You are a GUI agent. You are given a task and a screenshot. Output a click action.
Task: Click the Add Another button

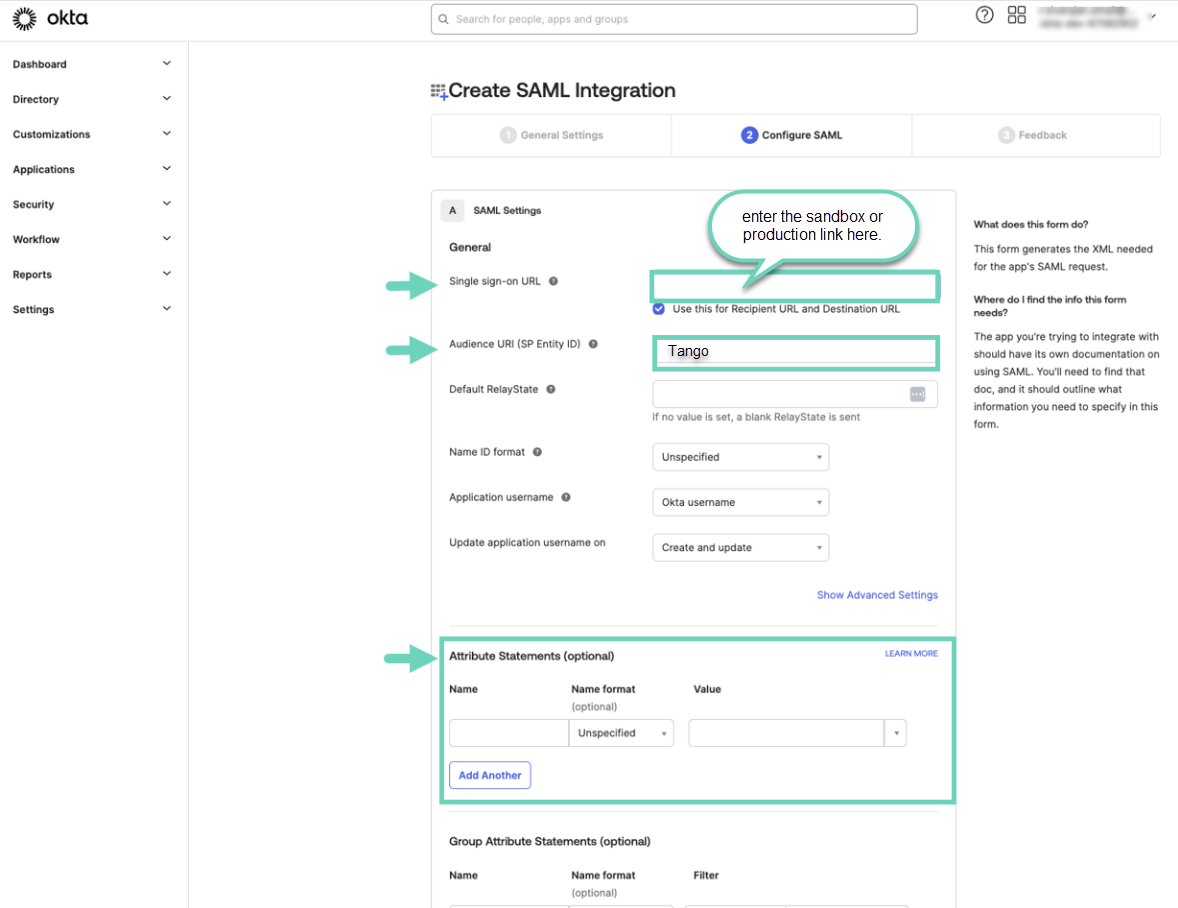pos(490,775)
